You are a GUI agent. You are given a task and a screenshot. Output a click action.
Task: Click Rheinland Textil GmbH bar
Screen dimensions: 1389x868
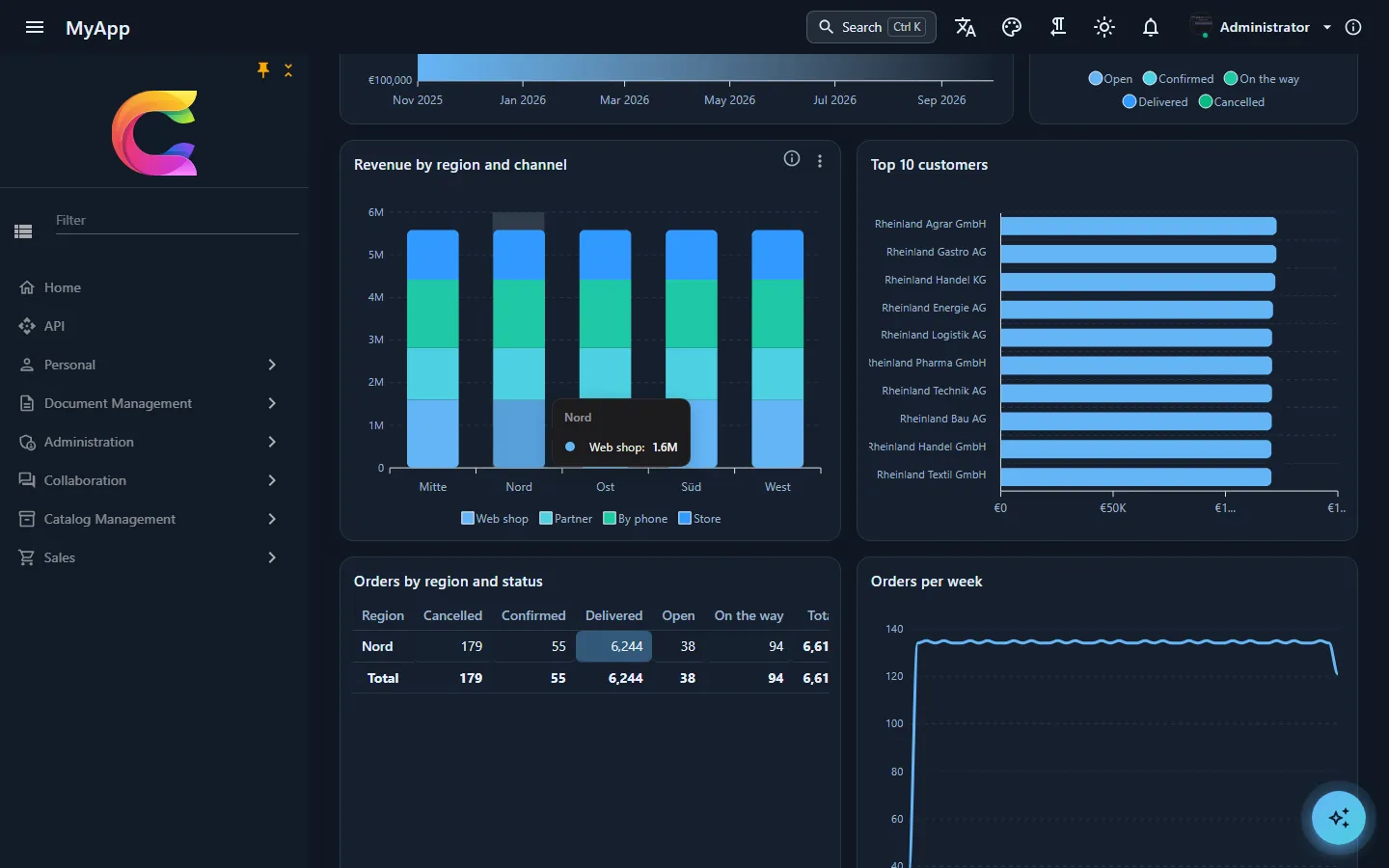[x=1135, y=476]
